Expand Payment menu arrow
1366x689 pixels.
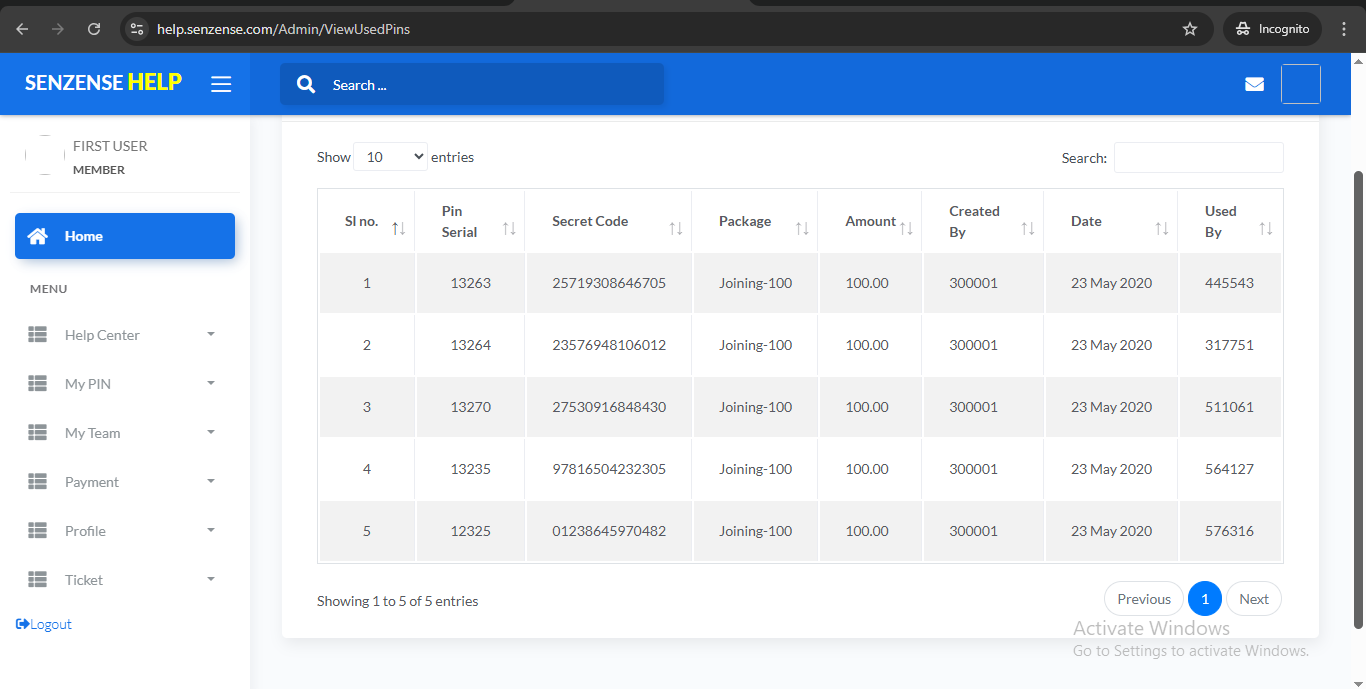pyautogui.click(x=211, y=481)
